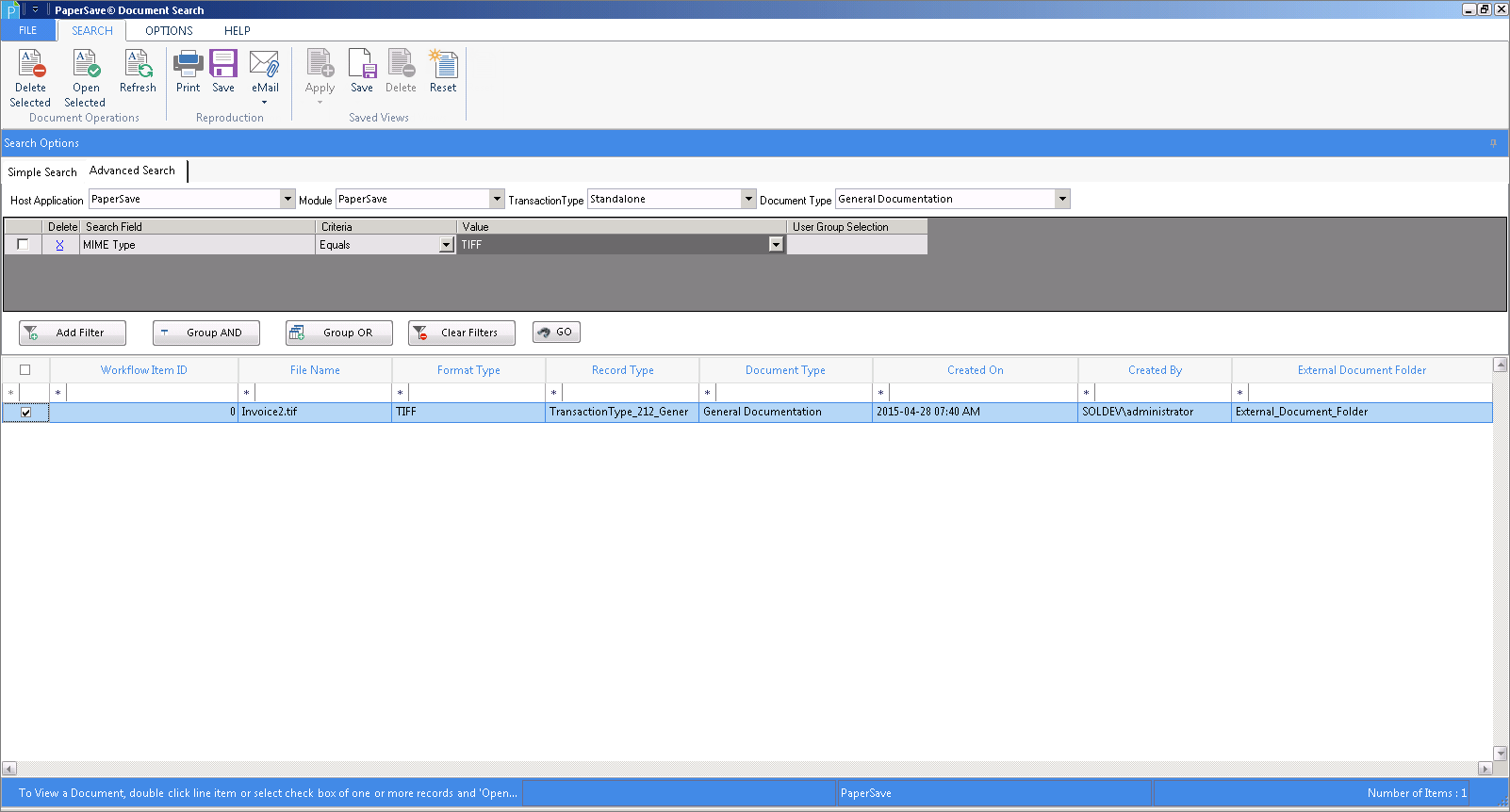Image resolution: width=1510 pixels, height=812 pixels.
Task: Click the Group OR button
Action: point(339,333)
